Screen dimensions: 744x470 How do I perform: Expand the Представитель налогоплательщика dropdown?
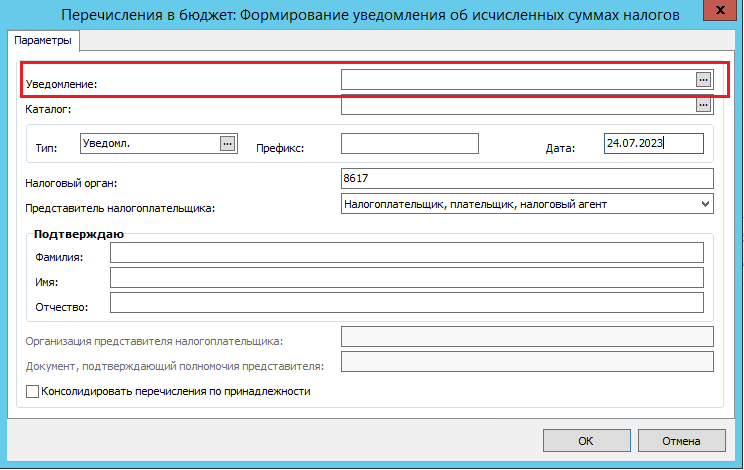coord(706,204)
